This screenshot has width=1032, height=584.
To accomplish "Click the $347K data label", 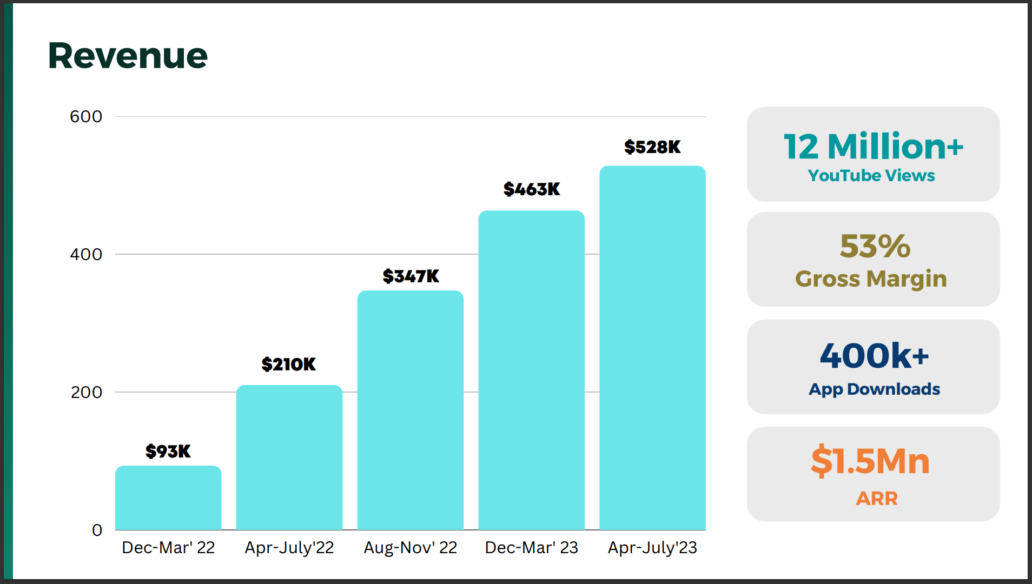I will tap(411, 276).
